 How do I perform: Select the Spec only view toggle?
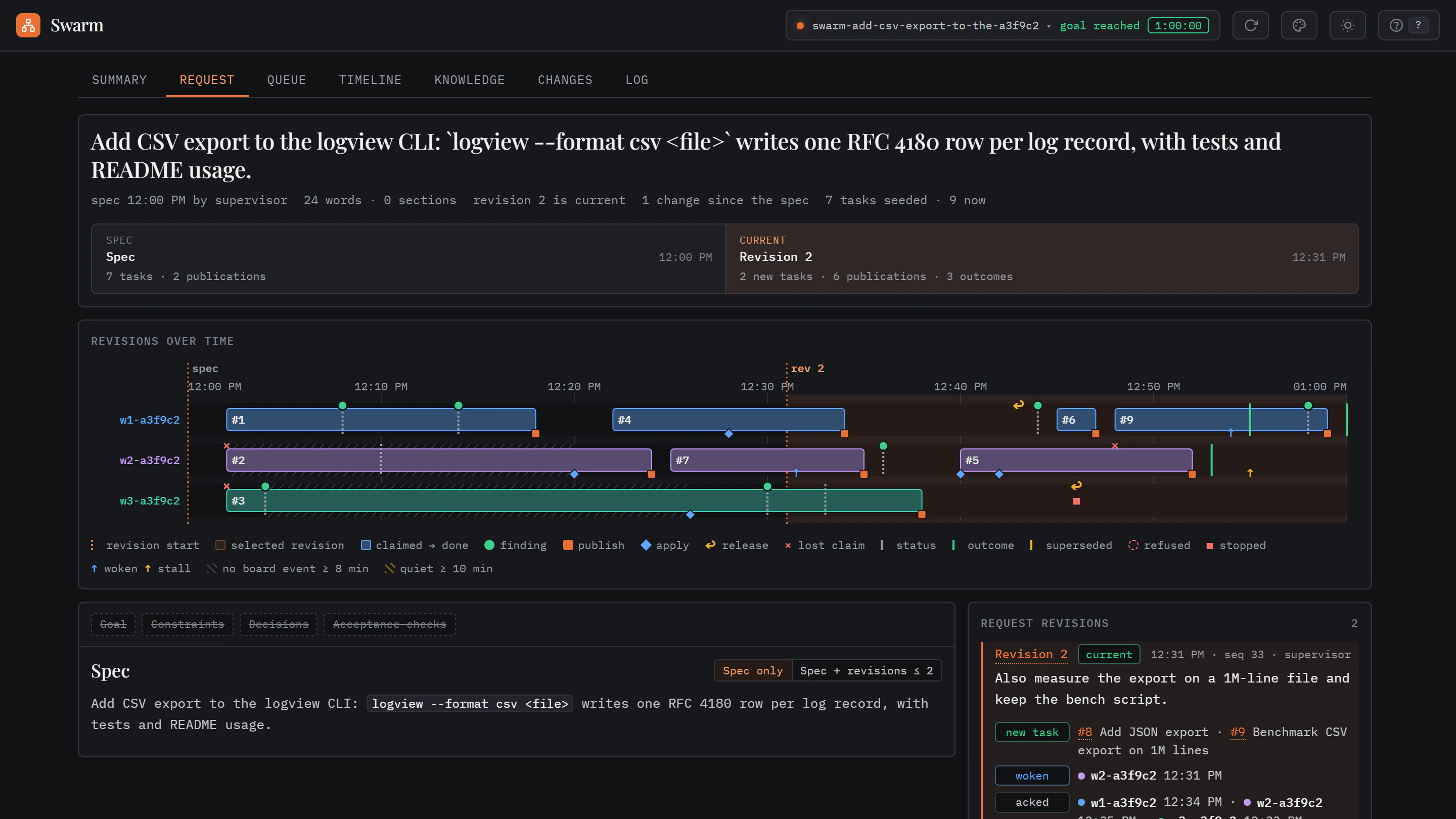(x=753, y=671)
